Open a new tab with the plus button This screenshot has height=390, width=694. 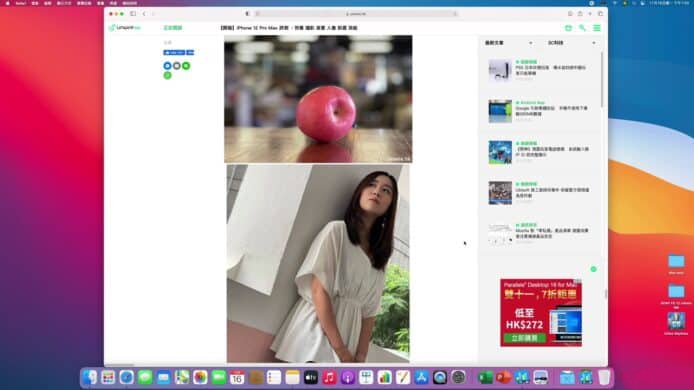[590, 14]
